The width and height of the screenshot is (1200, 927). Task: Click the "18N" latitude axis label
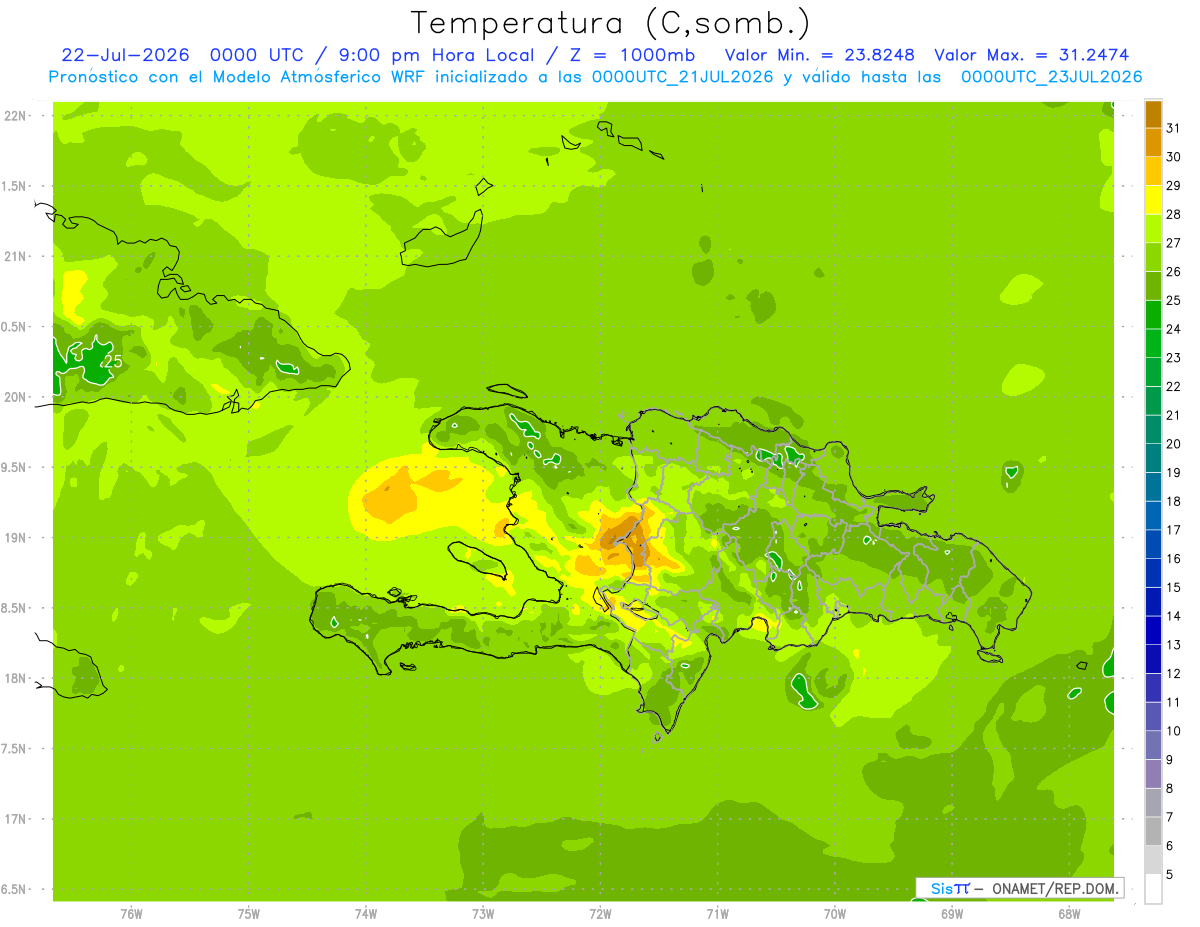[x=16, y=678]
